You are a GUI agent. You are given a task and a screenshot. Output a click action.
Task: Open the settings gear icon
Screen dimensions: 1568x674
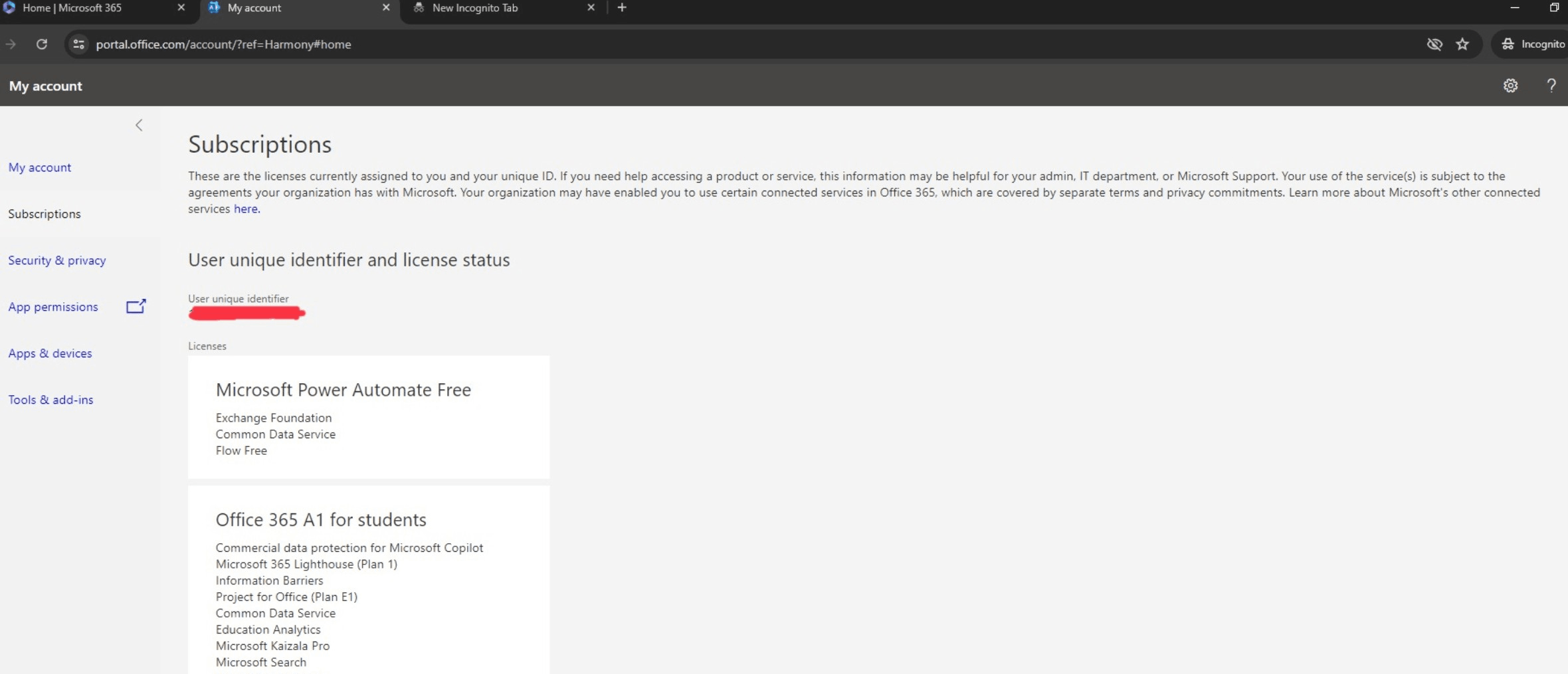coord(1510,86)
